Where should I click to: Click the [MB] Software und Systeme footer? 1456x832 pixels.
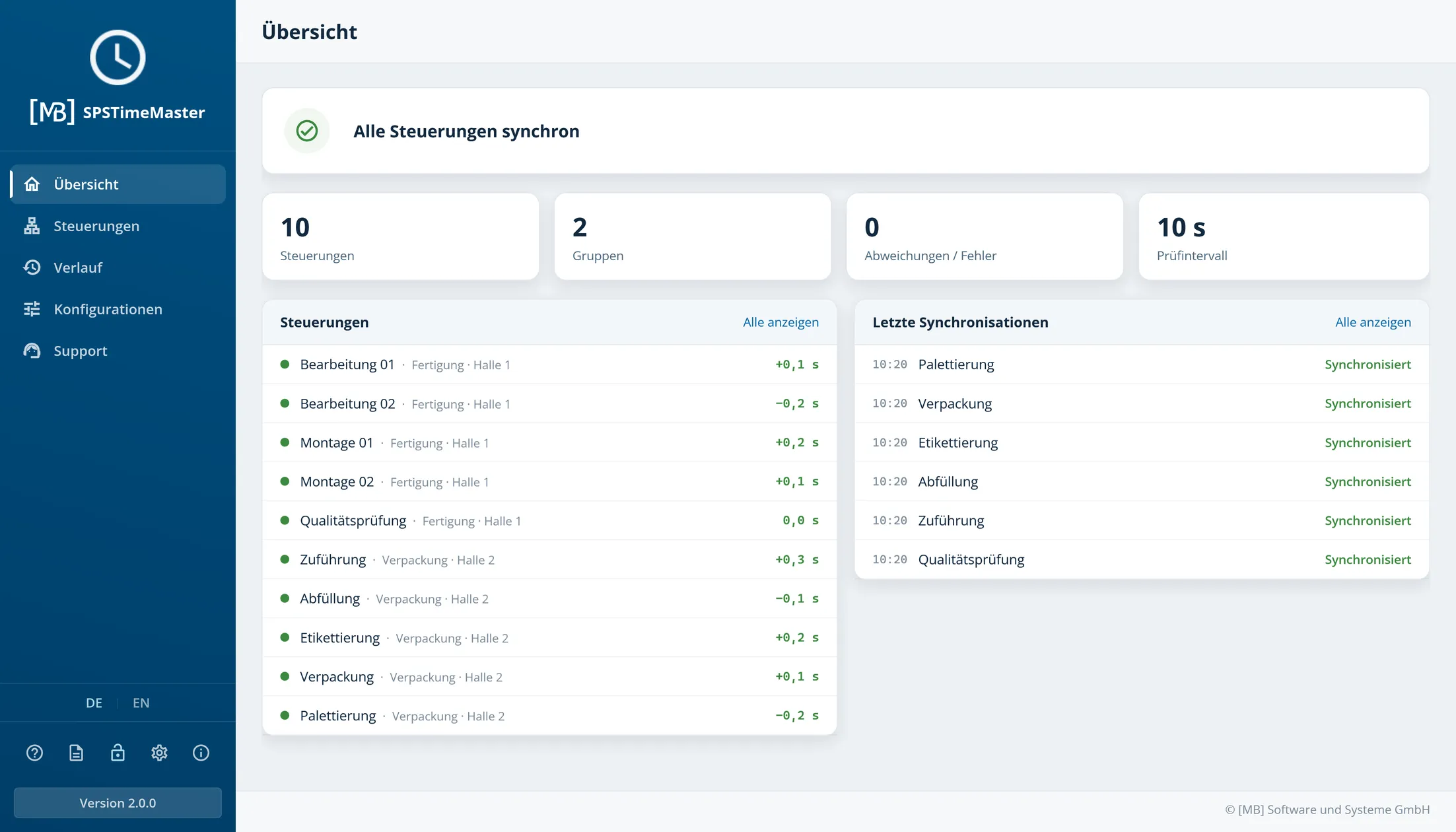[x=1327, y=810]
